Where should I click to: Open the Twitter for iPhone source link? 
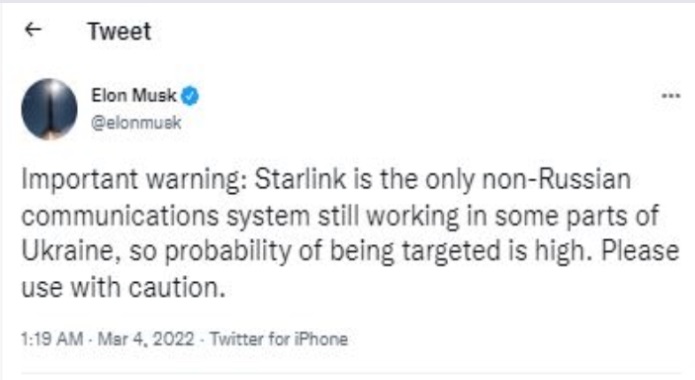pyautogui.click(x=279, y=339)
